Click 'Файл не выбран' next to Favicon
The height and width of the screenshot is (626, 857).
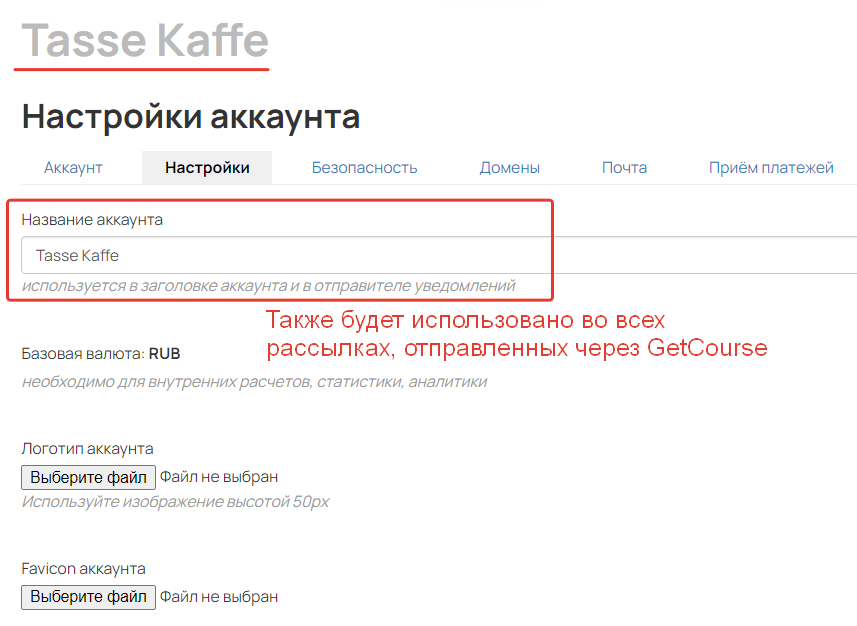219,596
